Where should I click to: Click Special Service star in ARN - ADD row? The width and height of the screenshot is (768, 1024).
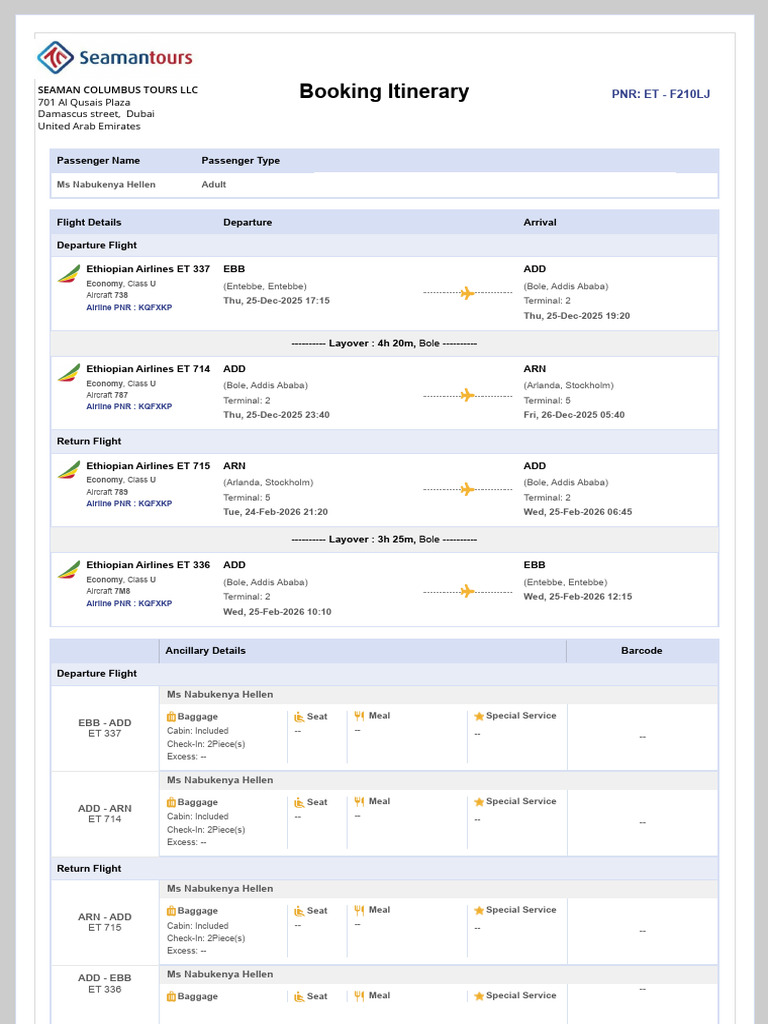tap(479, 910)
